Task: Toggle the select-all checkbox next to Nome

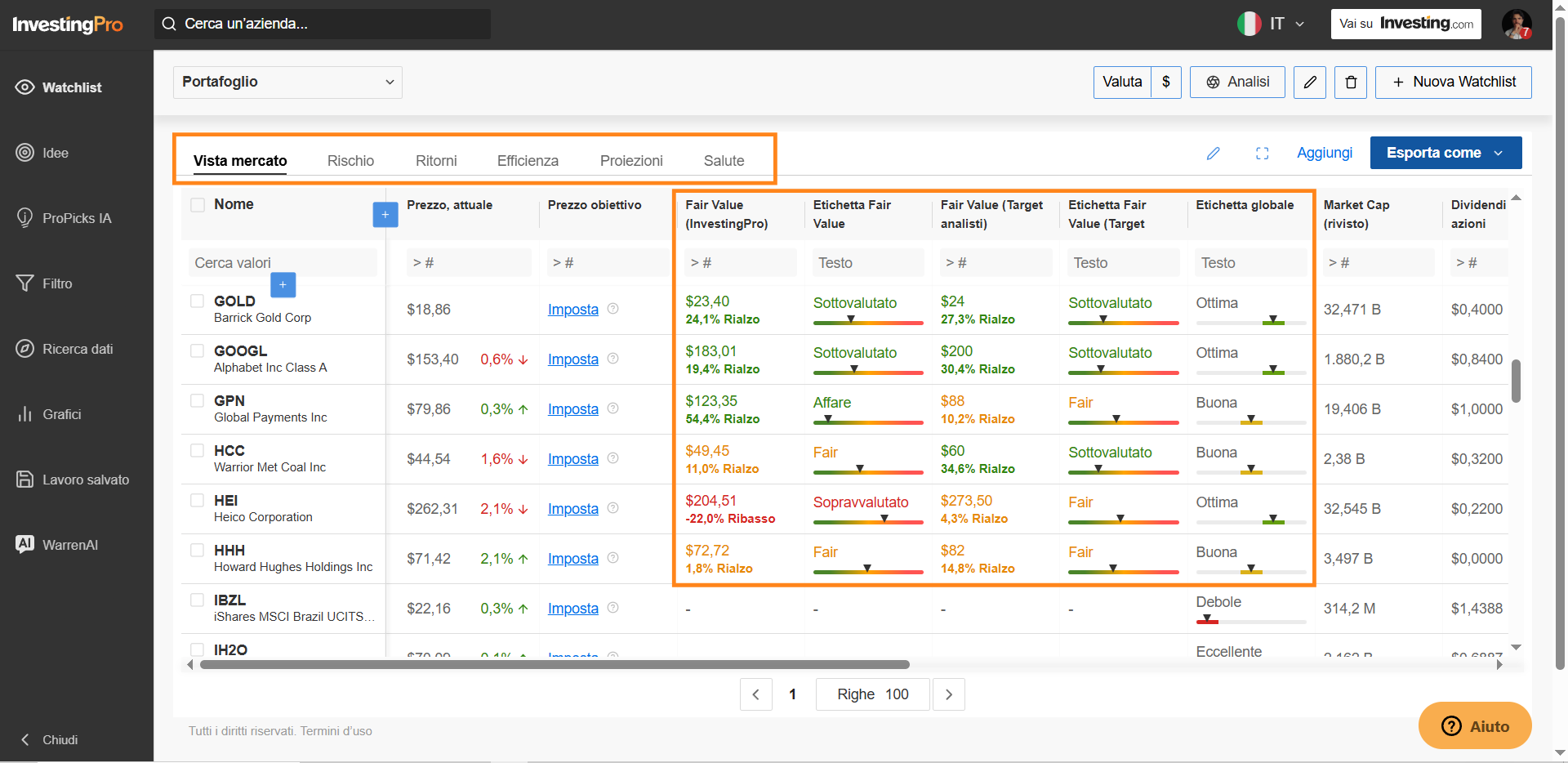Action: click(198, 204)
